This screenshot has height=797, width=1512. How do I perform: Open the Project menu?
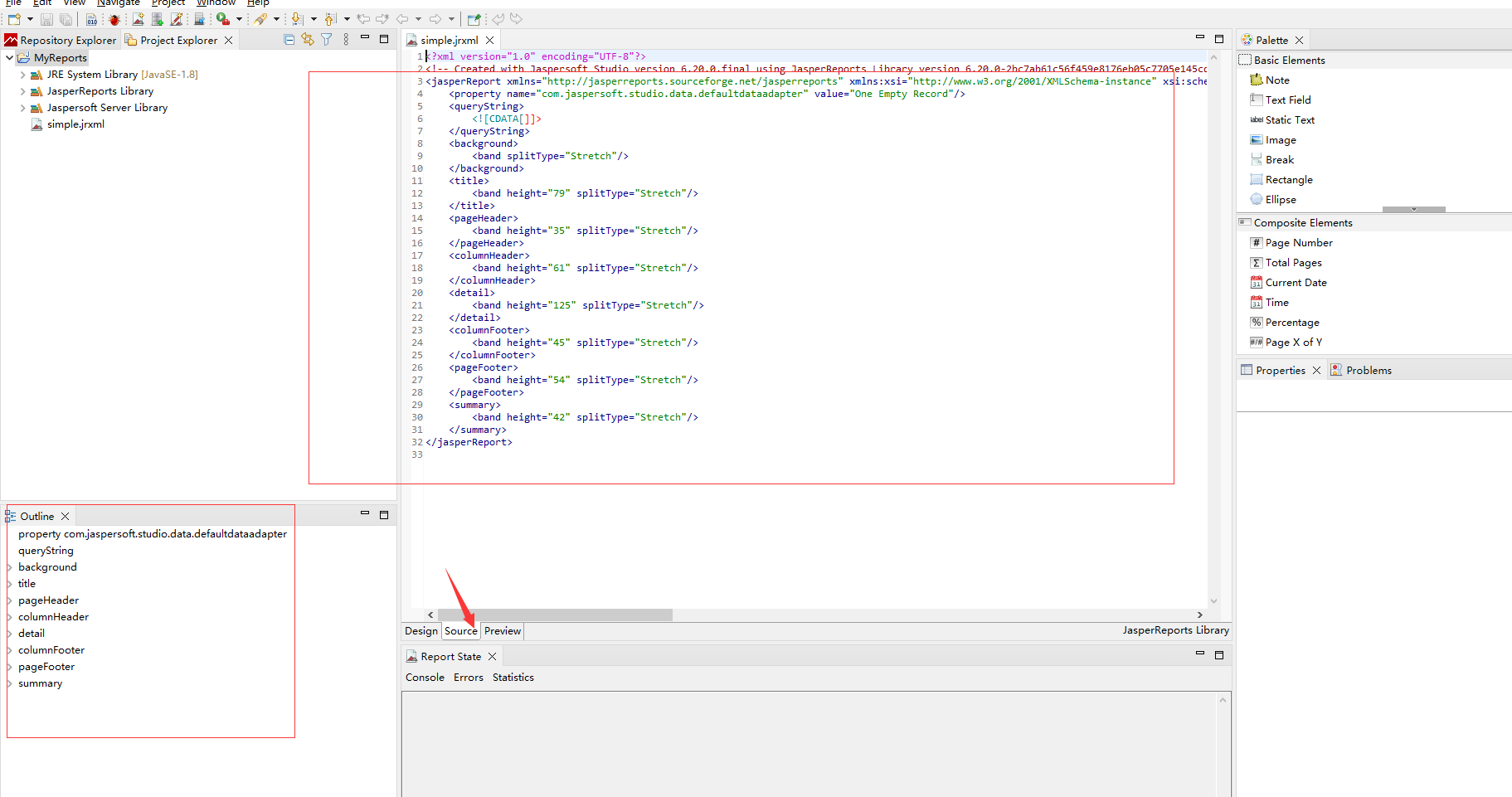[x=168, y=3]
